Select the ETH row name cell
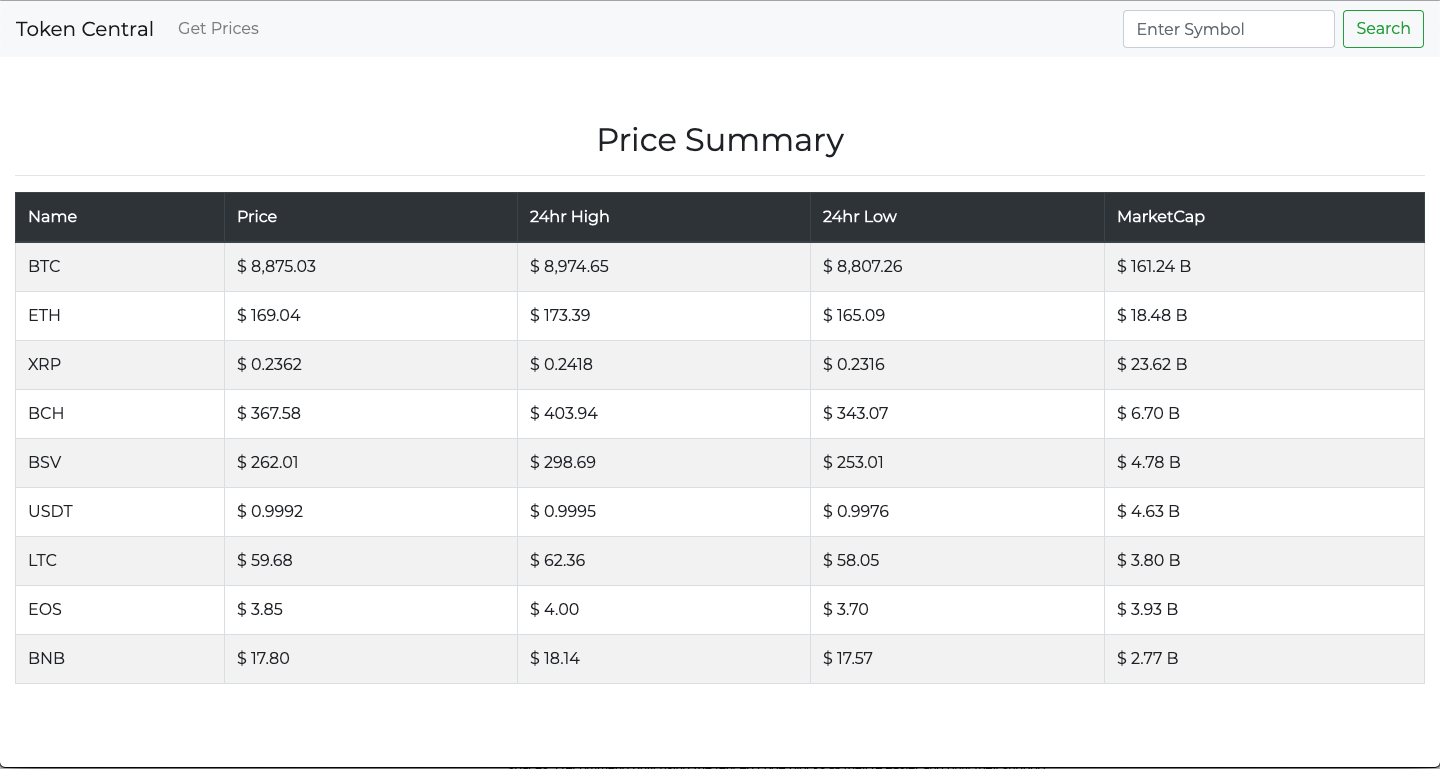This screenshot has height=769, width=1440. [x=44, y=316]
